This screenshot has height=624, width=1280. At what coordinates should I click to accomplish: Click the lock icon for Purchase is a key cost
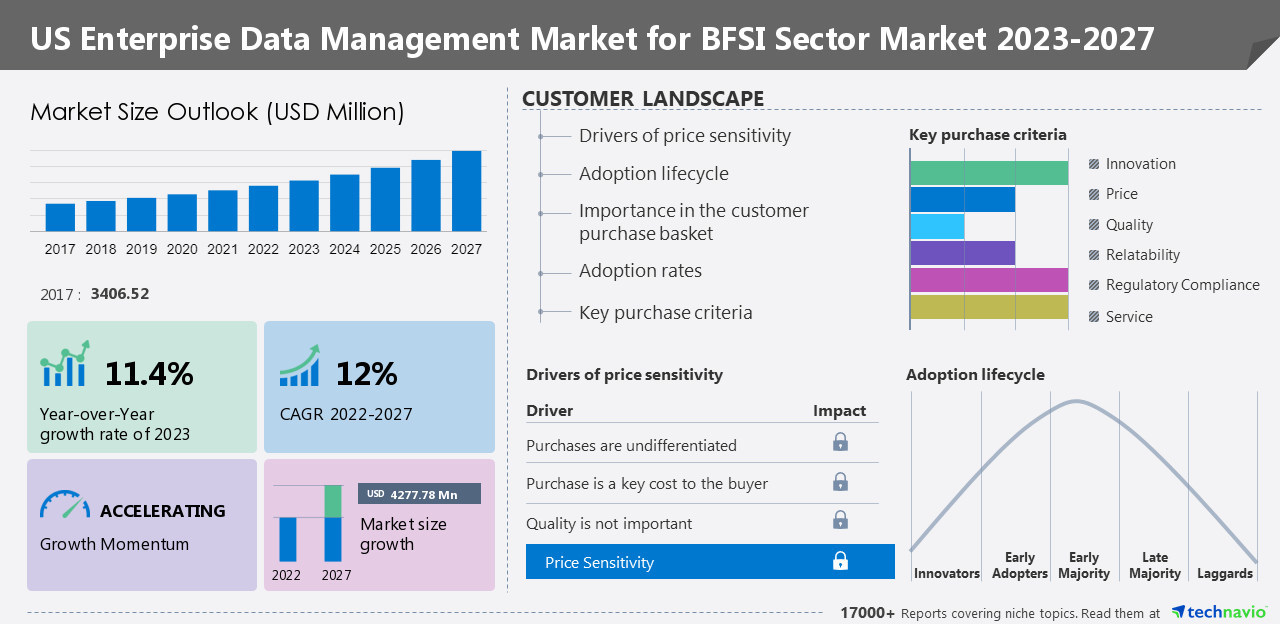(x=841, y=481)
